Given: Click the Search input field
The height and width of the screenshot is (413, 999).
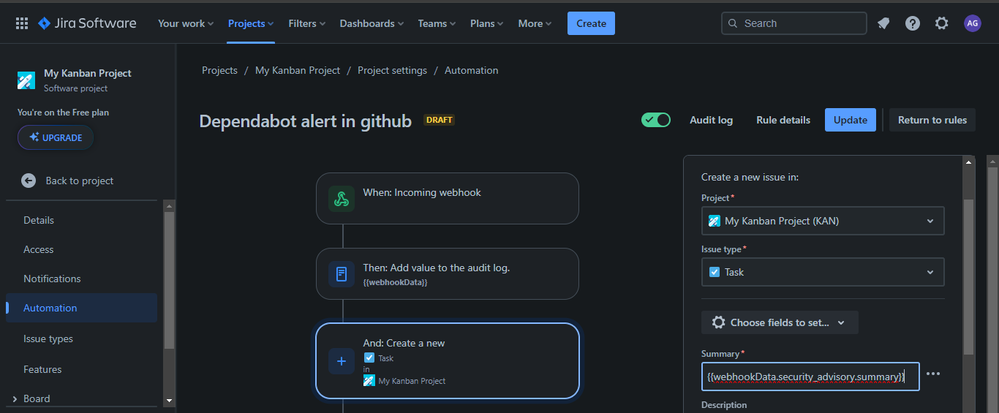Looking at the screenshot, I should (794, 24).
